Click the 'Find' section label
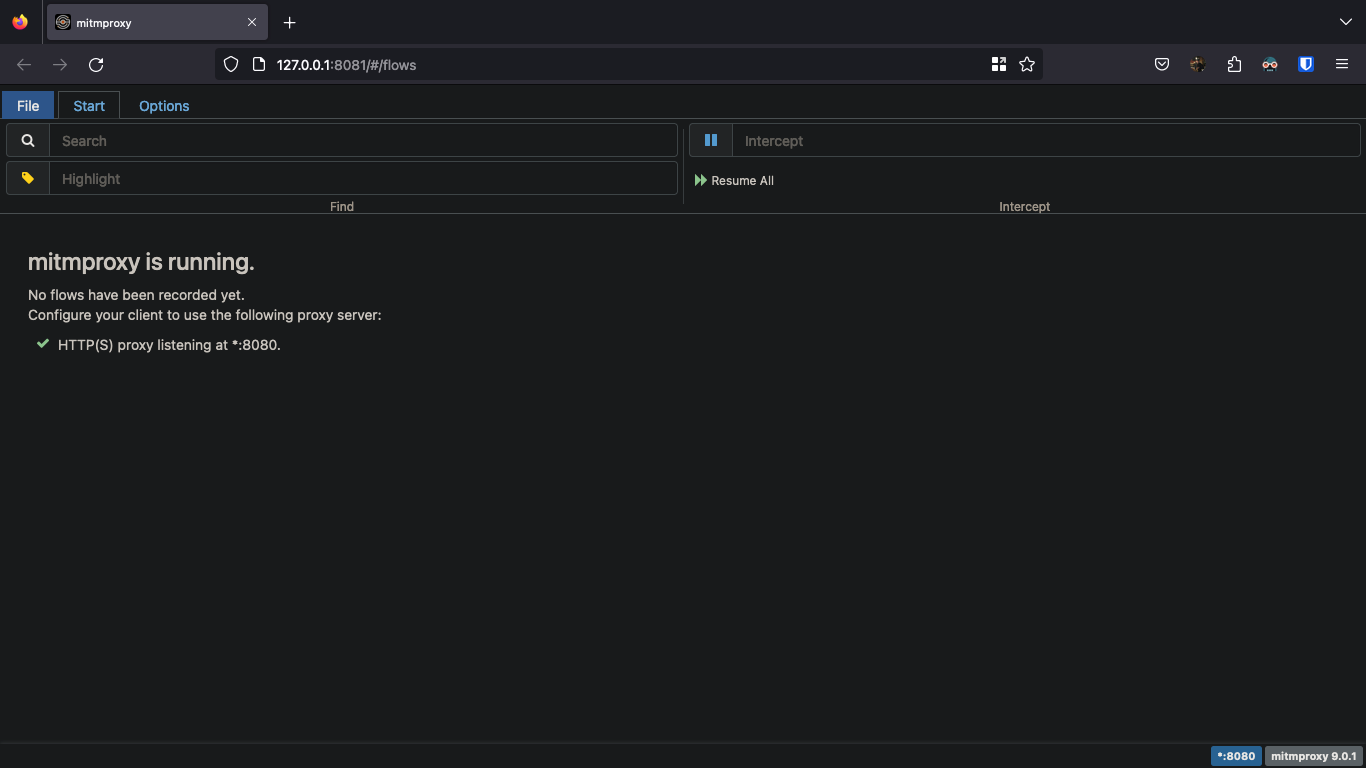The height and width of the screenshot is (768, 1366). click(342, 206)
